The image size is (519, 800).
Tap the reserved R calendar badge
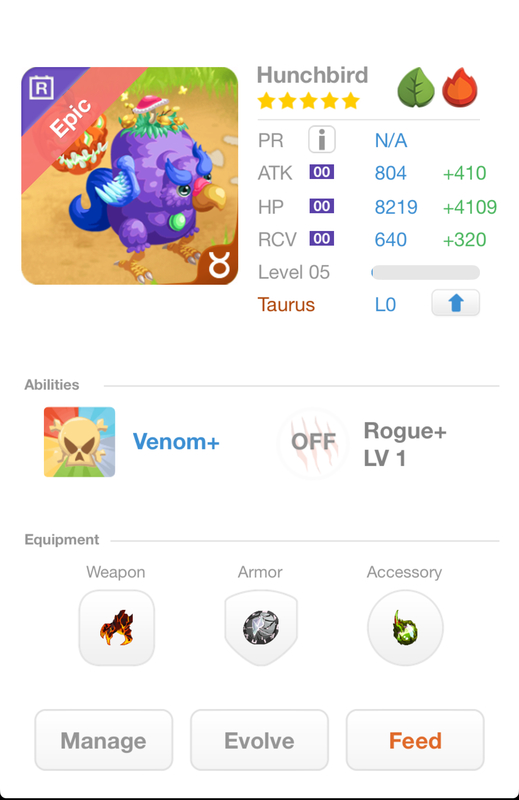(41, 88)
